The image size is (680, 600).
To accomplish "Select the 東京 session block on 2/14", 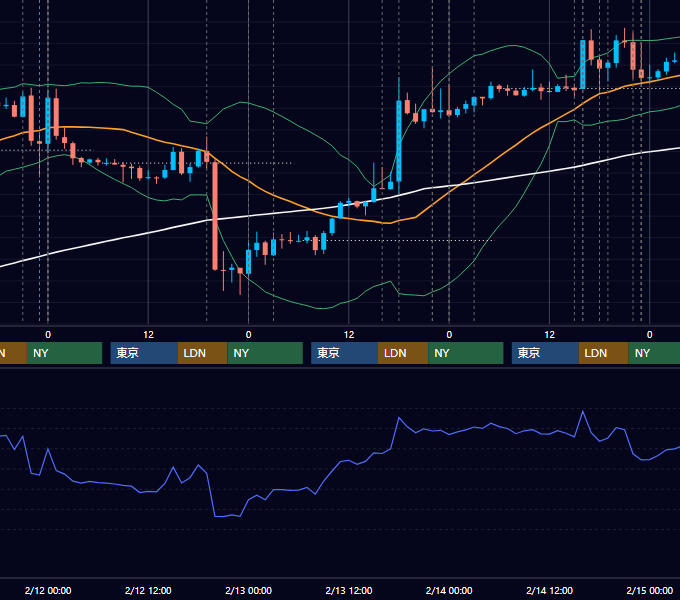I will pos(545,353).
